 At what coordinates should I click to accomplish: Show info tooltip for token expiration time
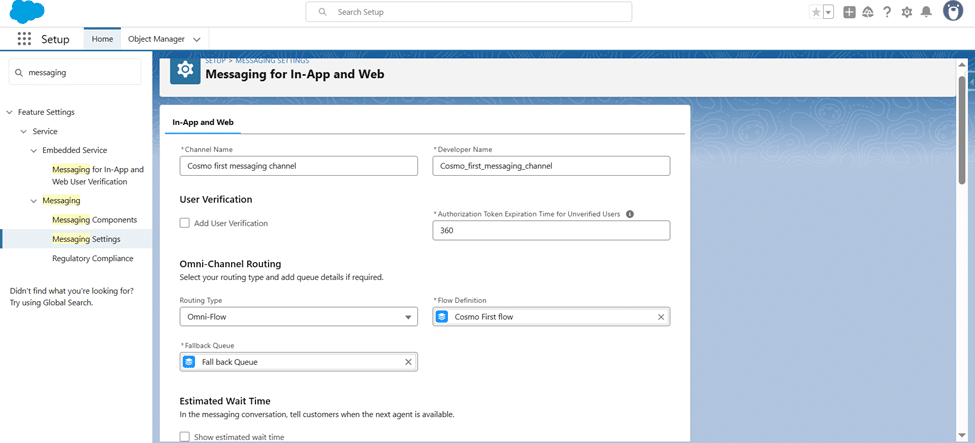[629, 214]
